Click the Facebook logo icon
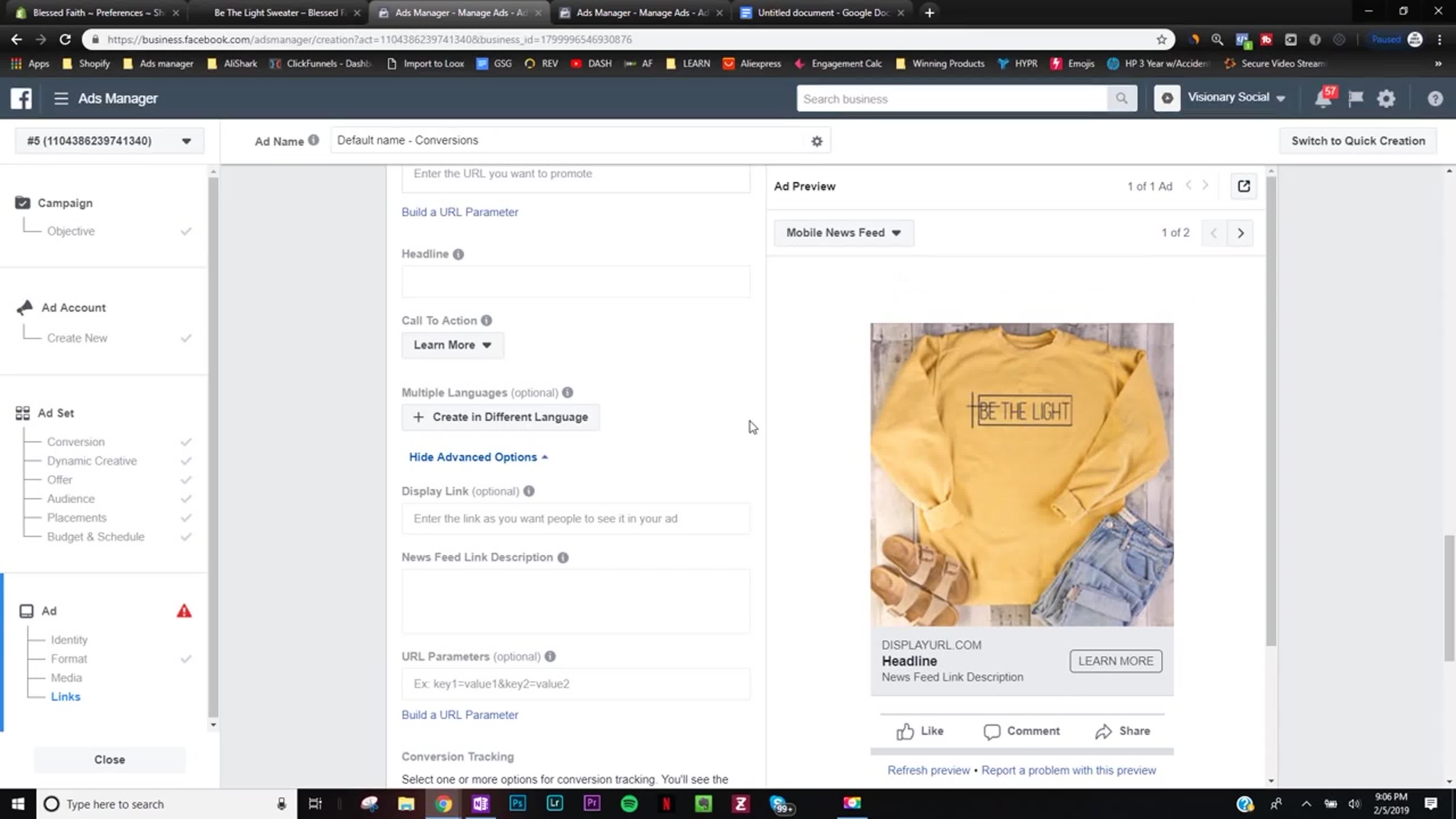1456x819 pixels. click(x=21, y=98)
